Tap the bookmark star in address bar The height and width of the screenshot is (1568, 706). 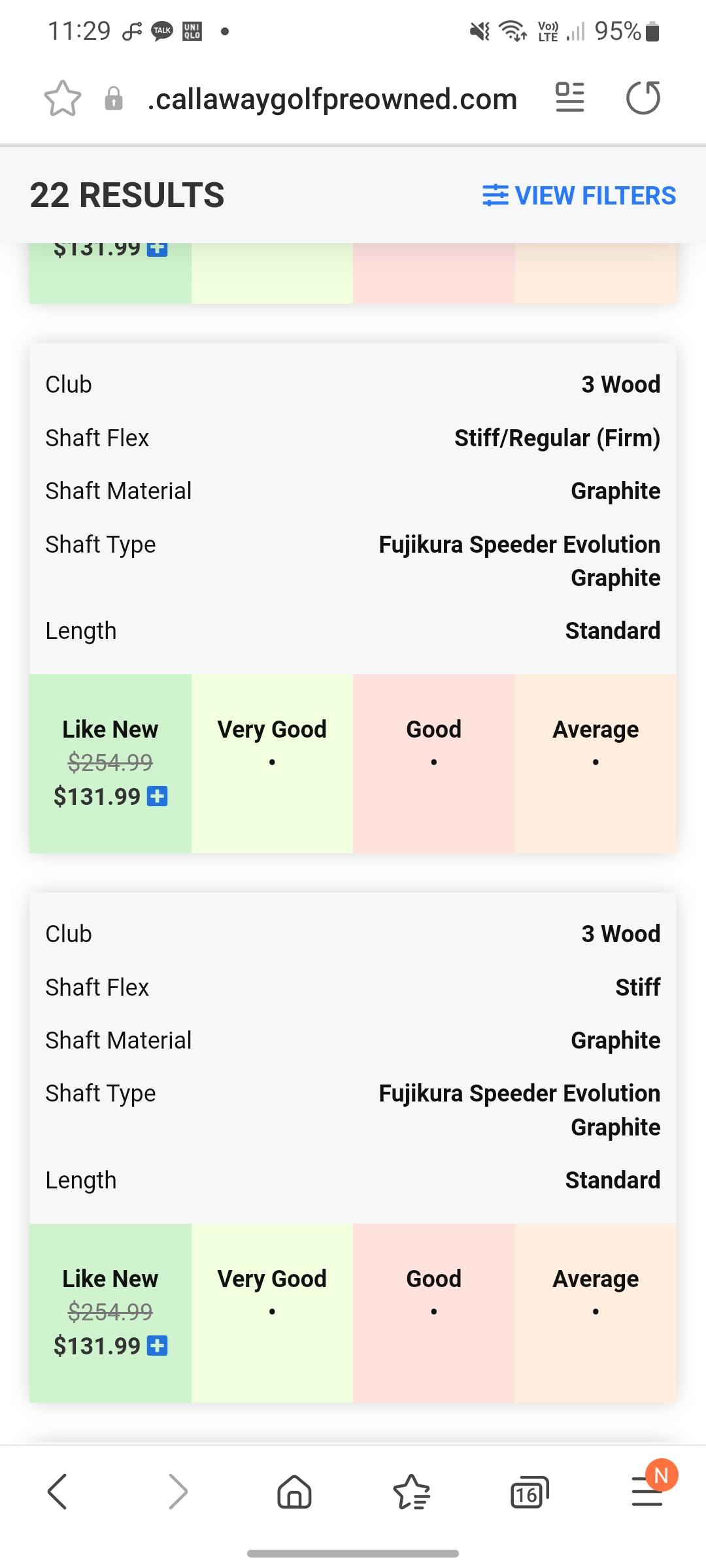tap(63, 99)
